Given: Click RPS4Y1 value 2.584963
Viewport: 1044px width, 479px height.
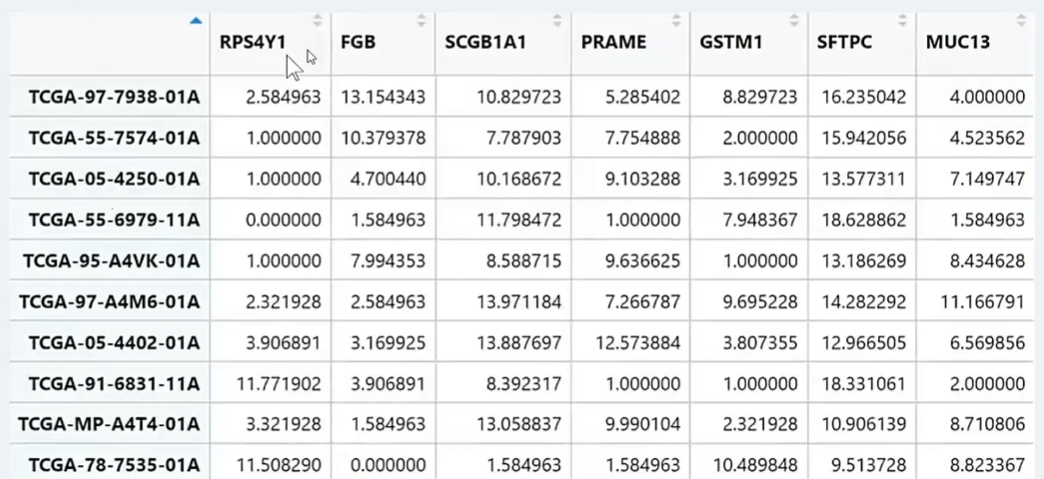Looking at the screenshot, I should (284, 97).
